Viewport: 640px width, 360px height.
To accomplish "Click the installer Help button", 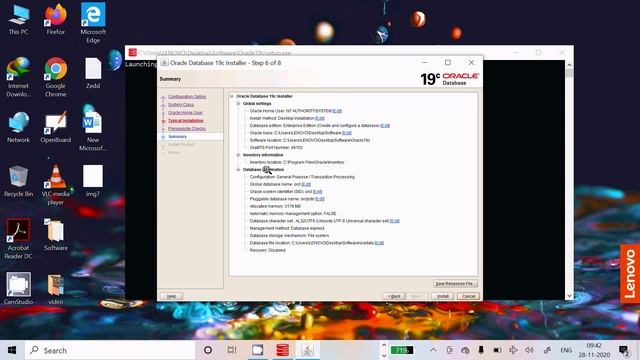I will (171, 296).
